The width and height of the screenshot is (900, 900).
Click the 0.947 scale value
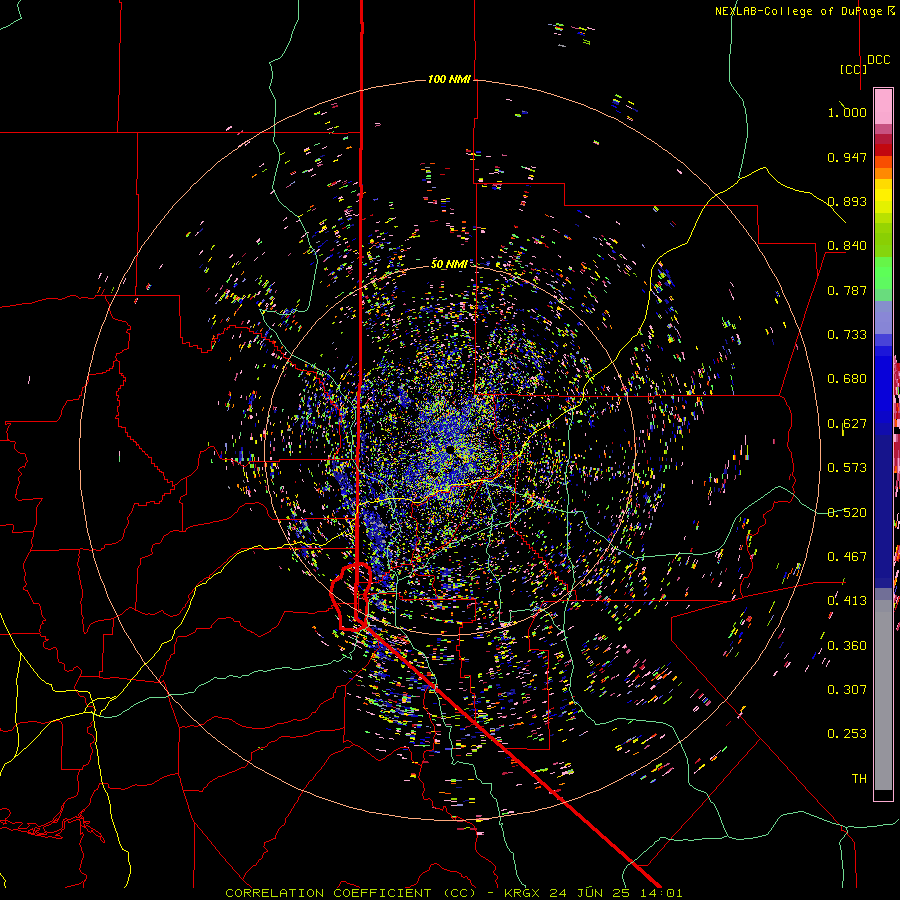click(847, 157)
